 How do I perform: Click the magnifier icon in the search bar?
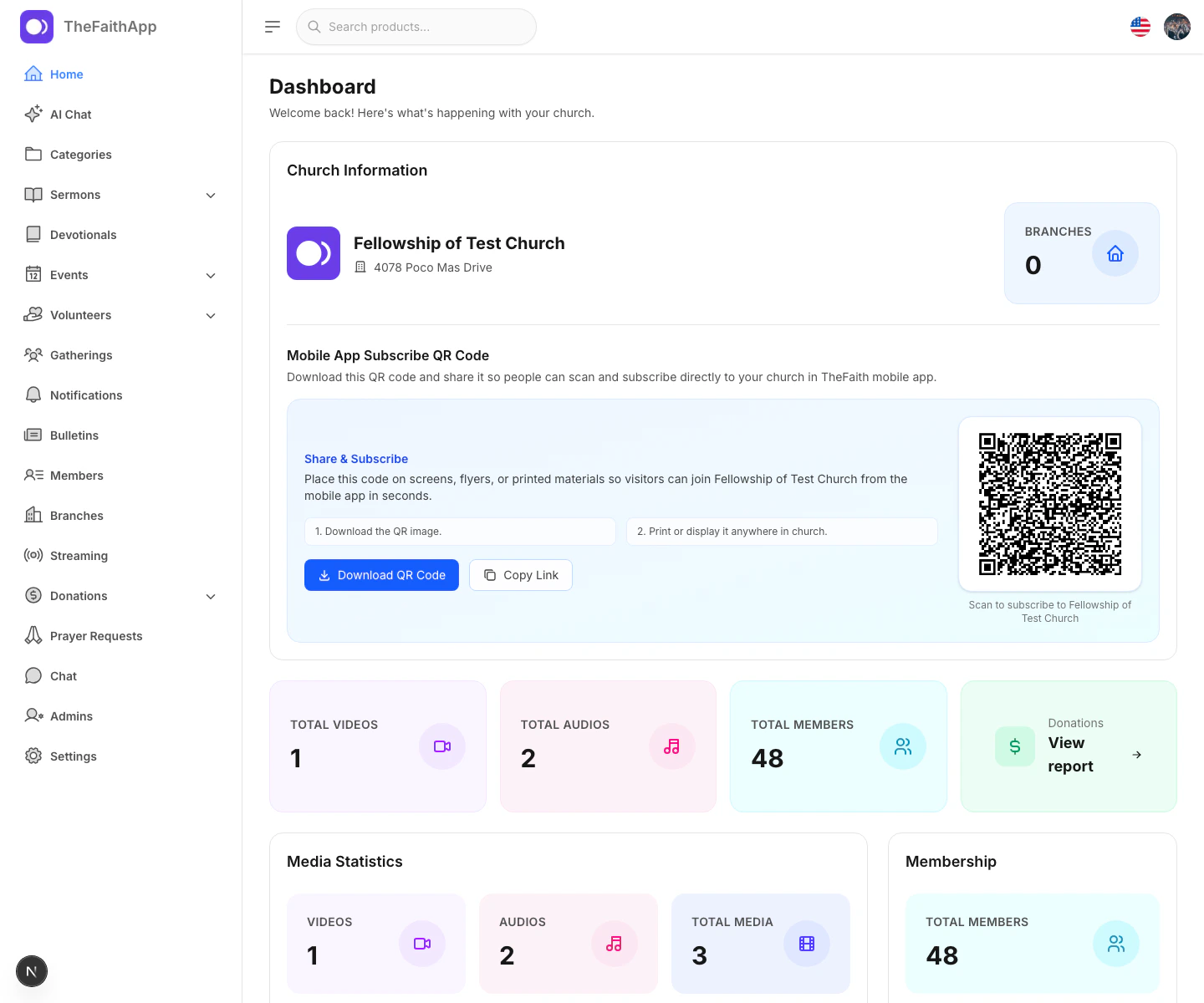tap(314, 27)
